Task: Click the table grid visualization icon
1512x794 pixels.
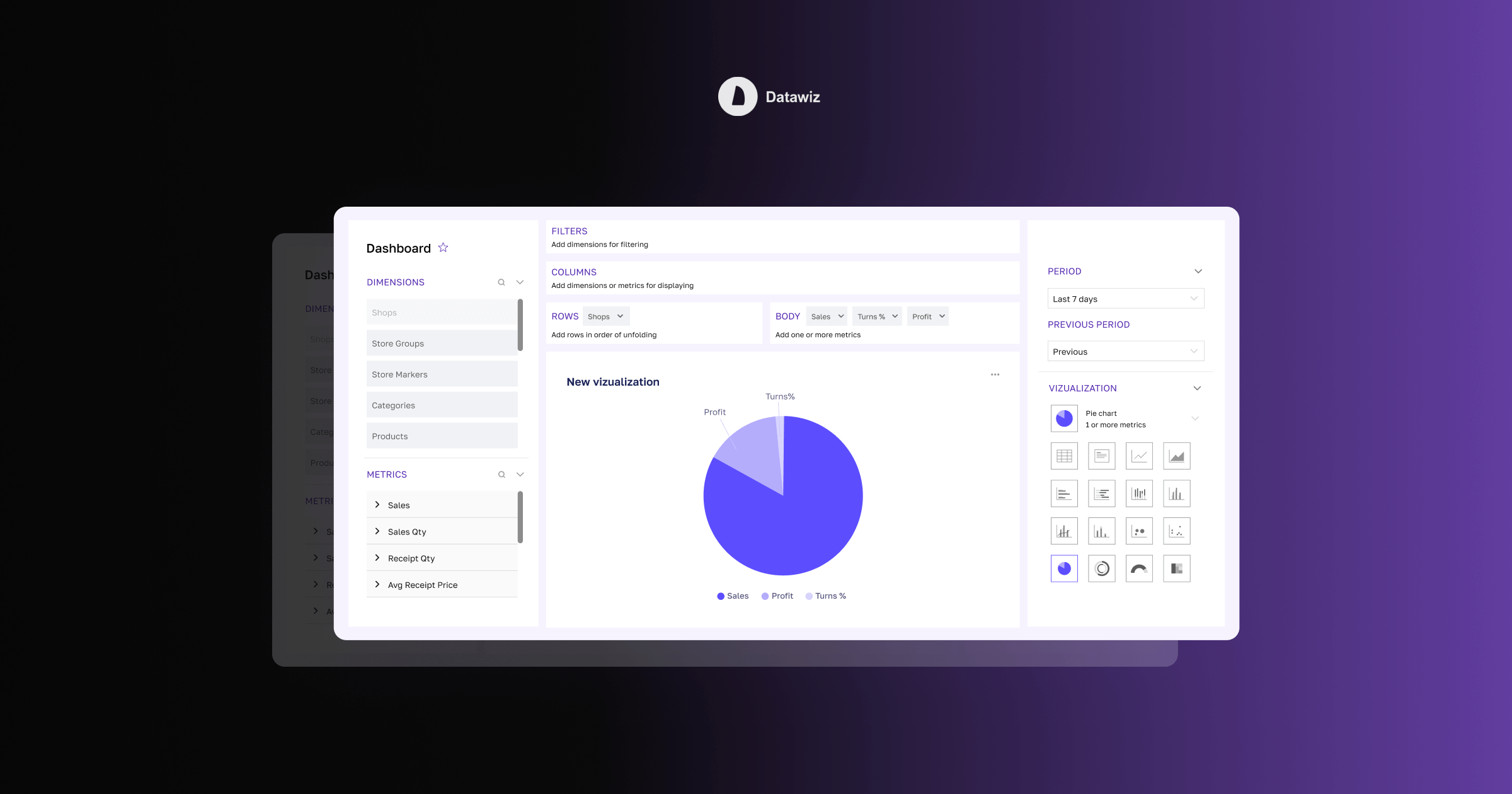Action: coord(1062,456)
